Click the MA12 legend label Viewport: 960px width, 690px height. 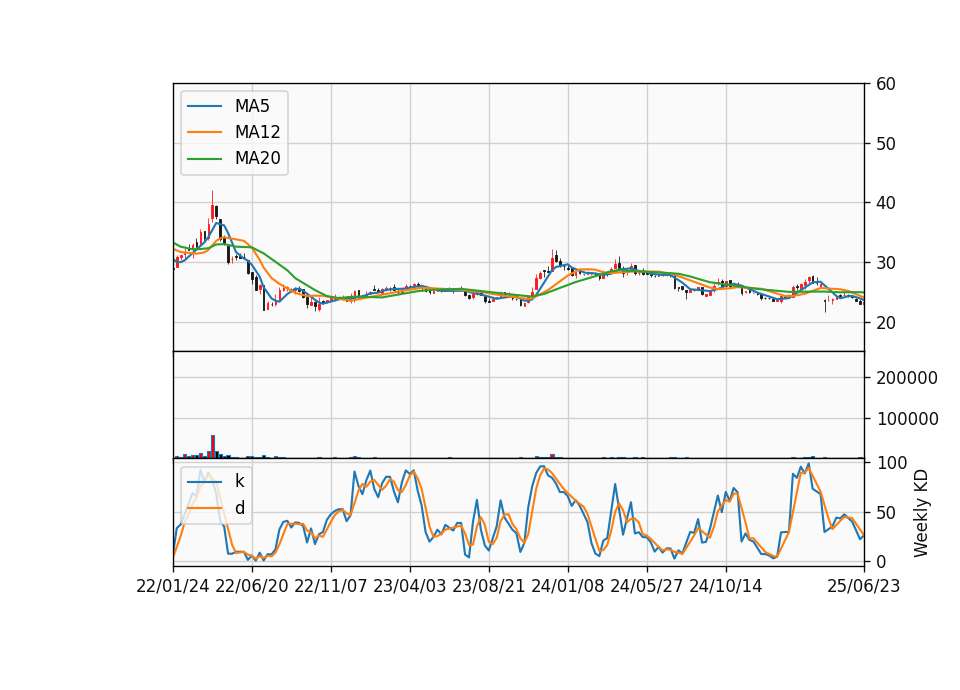(x=257, y=132)
